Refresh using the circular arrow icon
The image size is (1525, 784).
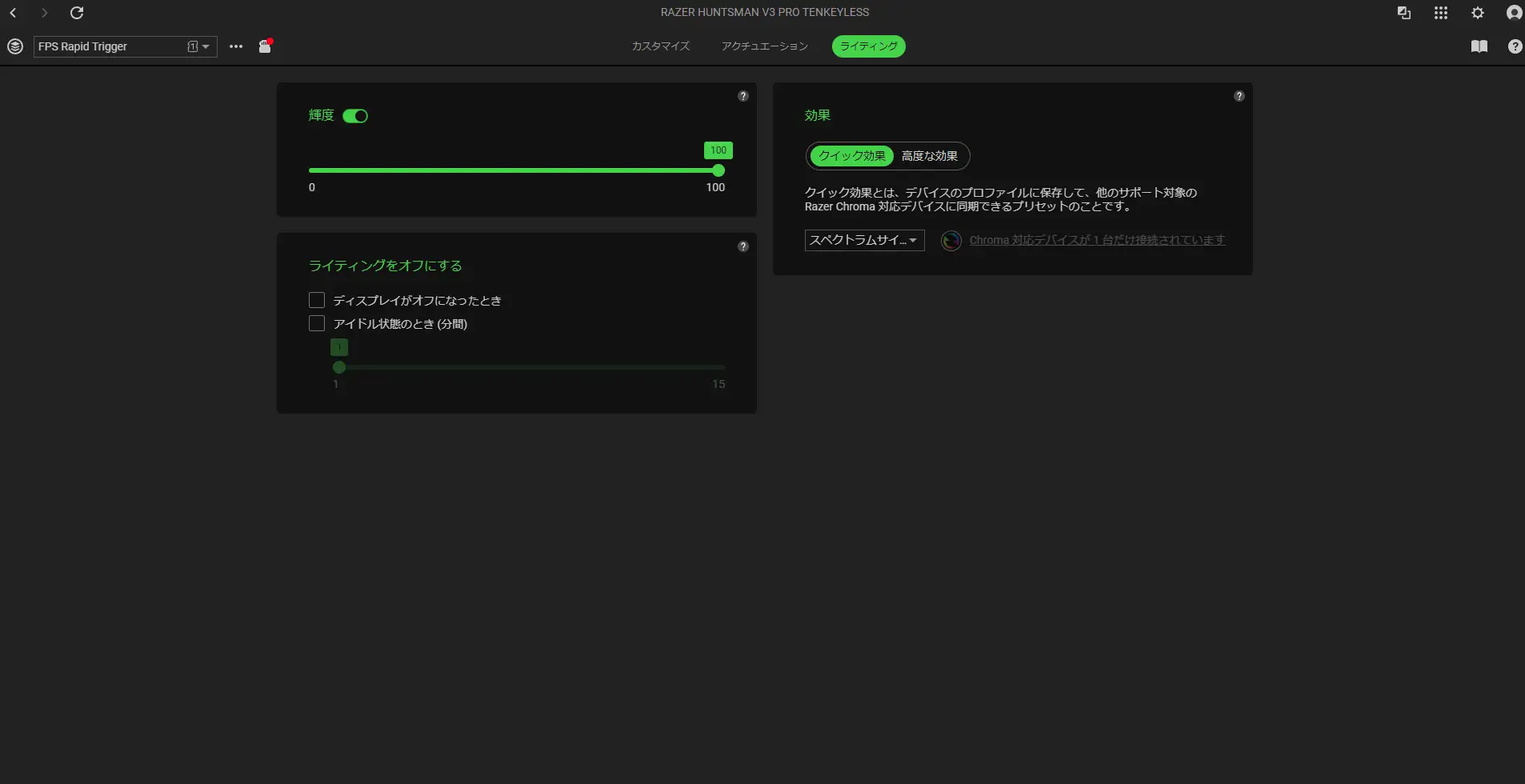[x=77, y=13]
